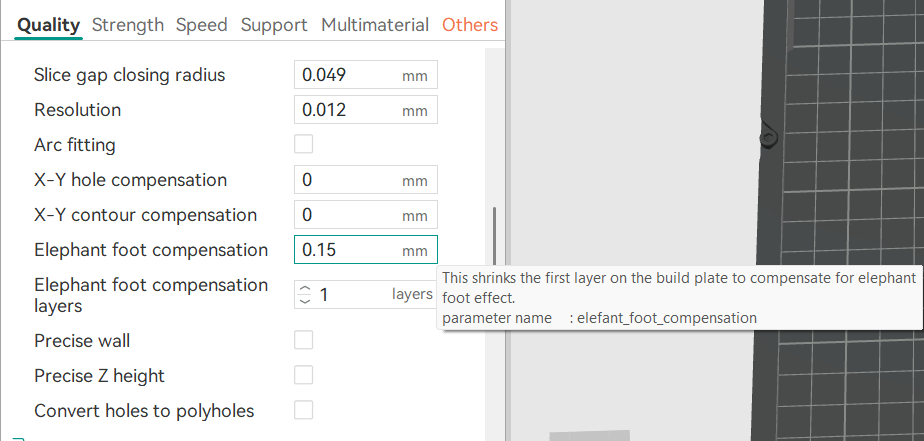Screen dimensions: 924x441
Task: Select the Support tab
Action: click(x=274, y=25)
